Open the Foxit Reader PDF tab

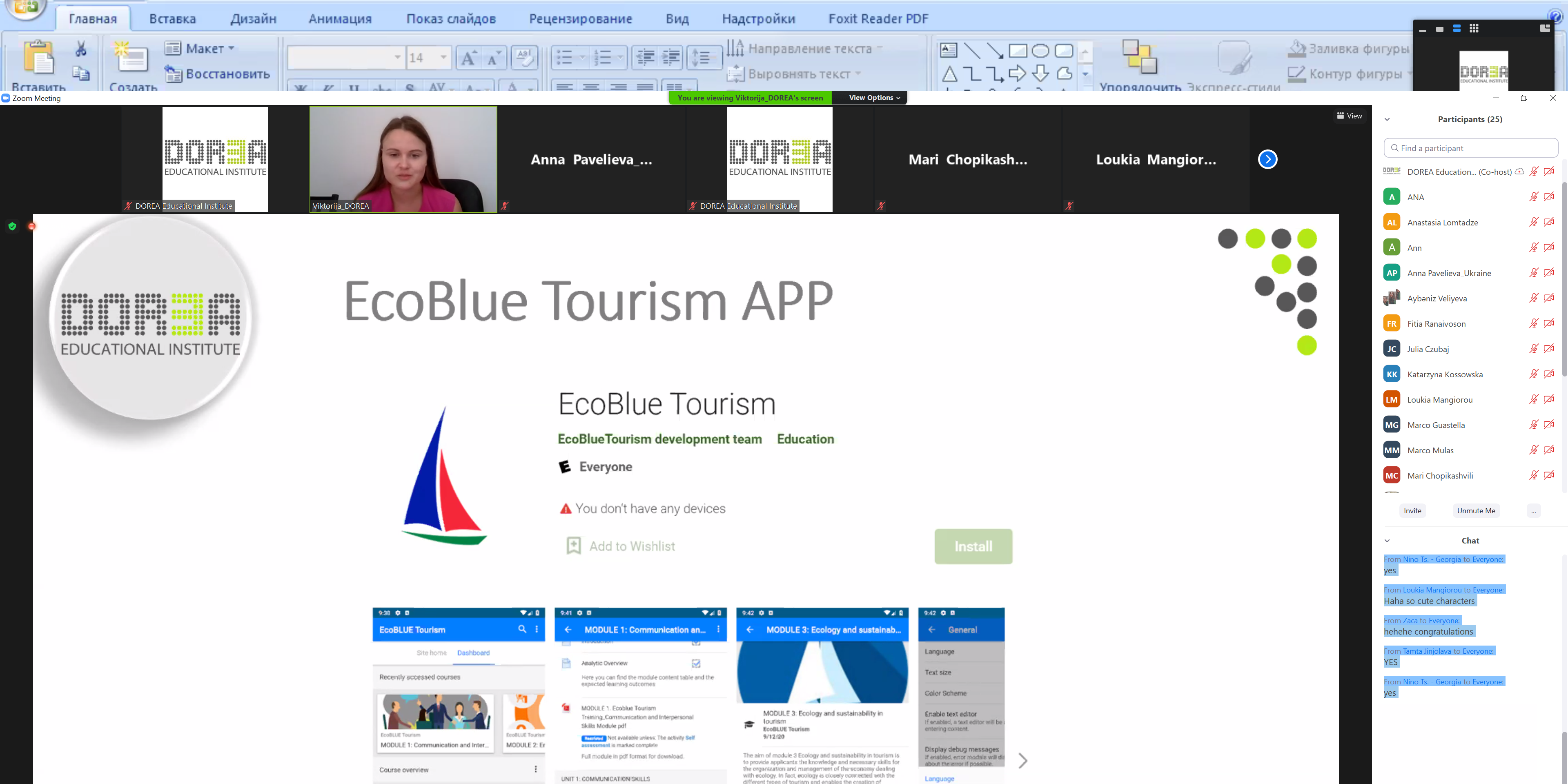878,18
